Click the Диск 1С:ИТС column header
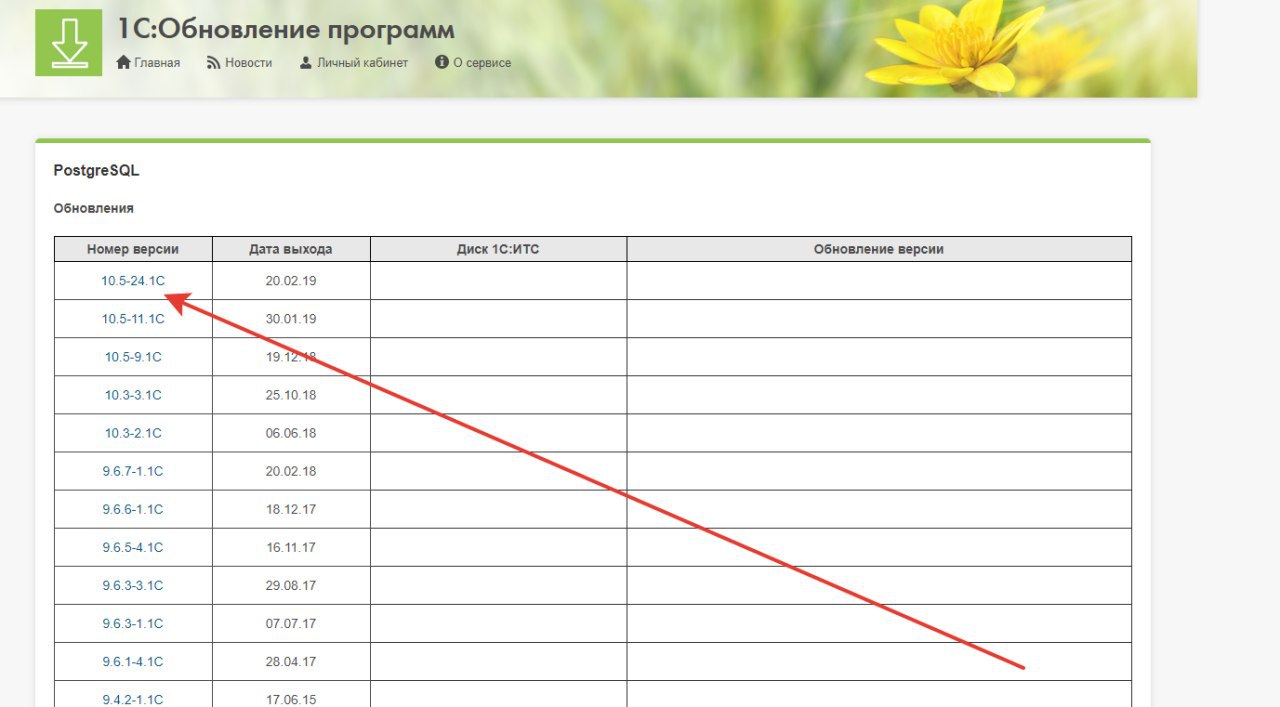Screen dimensions: 1280x707 [498, 249]
